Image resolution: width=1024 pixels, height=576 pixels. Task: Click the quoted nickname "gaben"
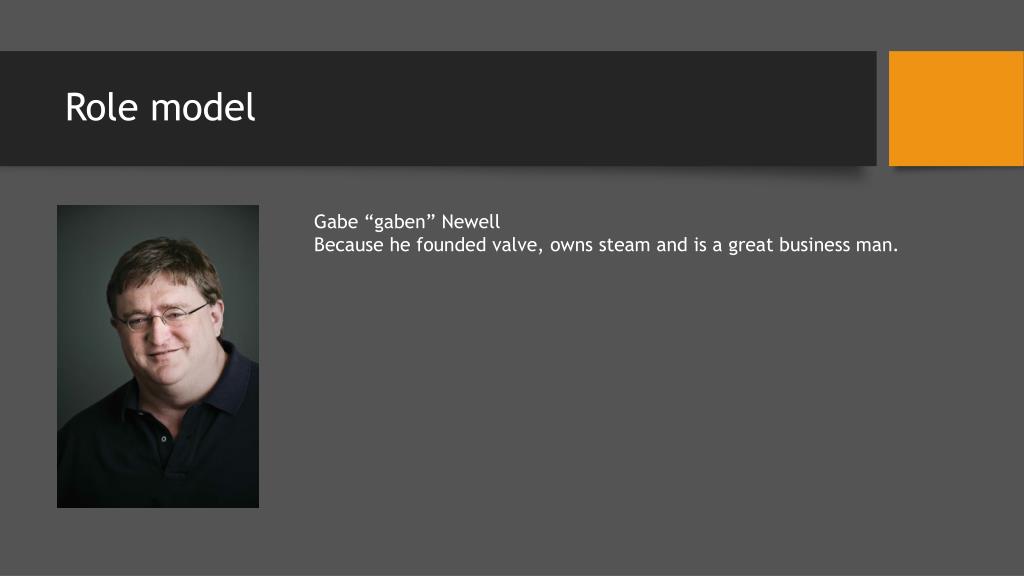coord(400,222)
